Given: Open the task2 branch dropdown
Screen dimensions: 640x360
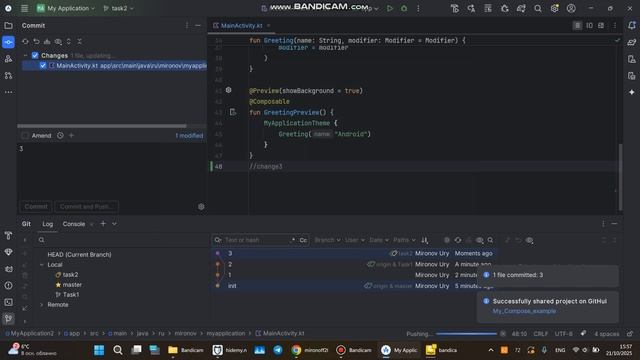Looking at the screenshot, I should 118,8.
